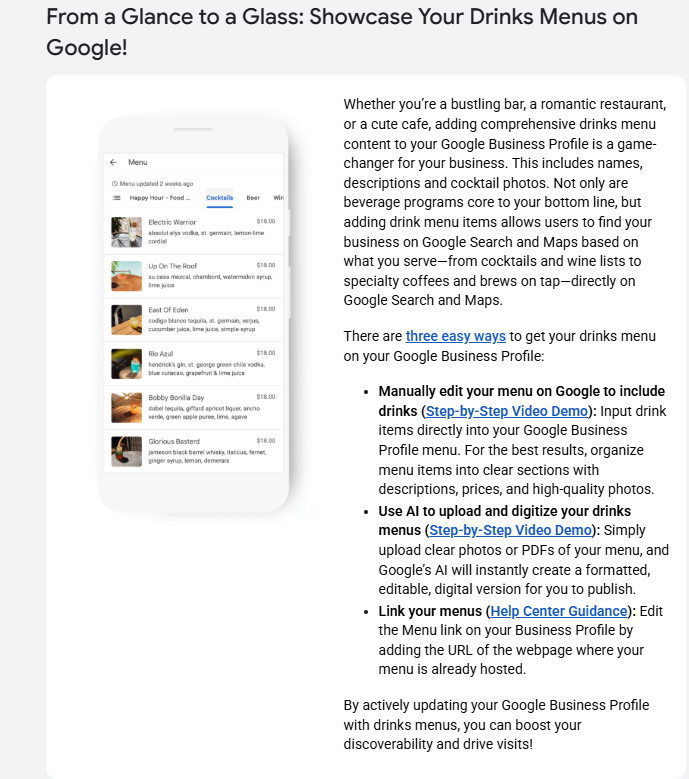Click the 'Up On The Roof' item name
Screen dimensions: 689x779
tap(173, 266)
